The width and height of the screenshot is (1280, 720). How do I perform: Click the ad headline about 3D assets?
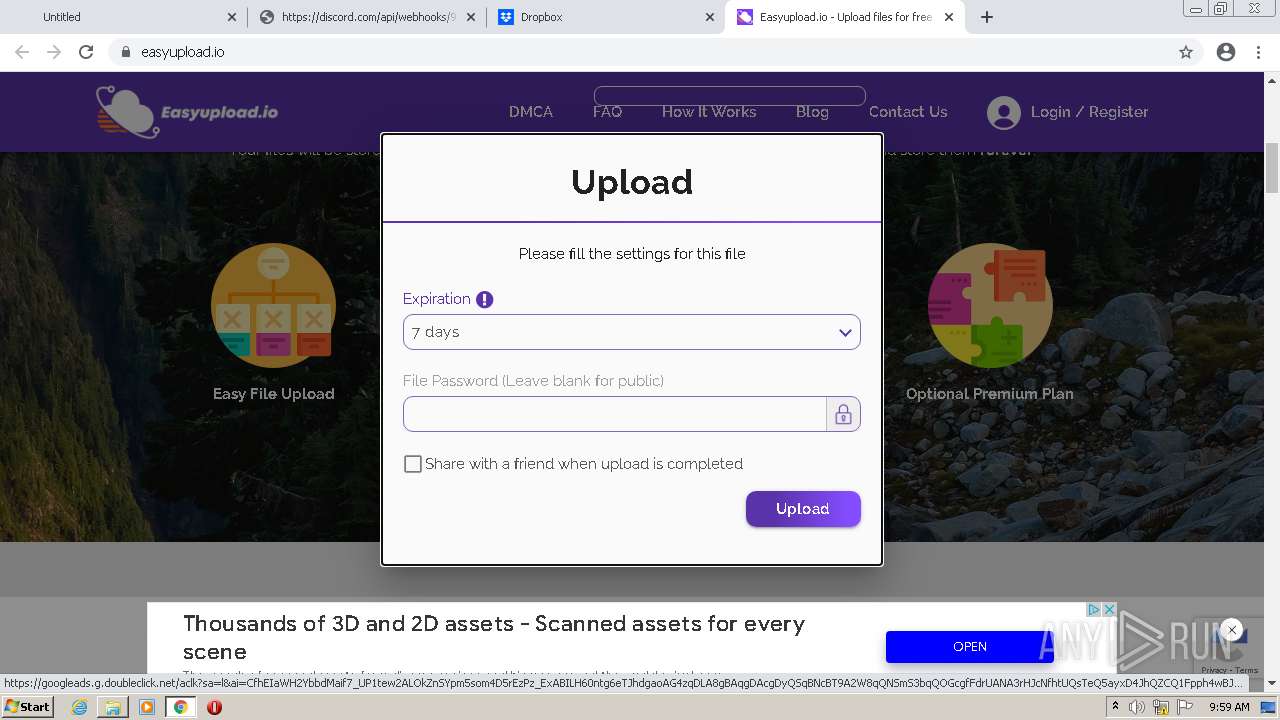494,637
